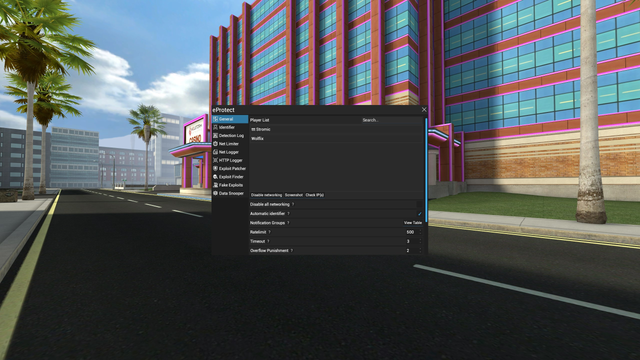The height and width of the screenshot is (360, 640).
Task: Show help for Automatic identifier
Action: pyautogui.click(x=289, y=213)
